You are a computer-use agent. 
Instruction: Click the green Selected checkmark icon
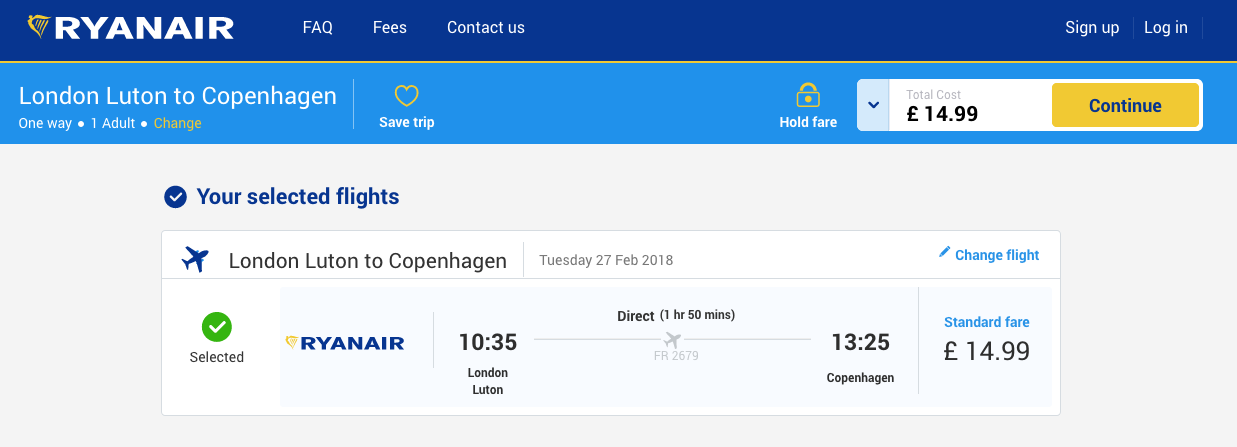[217, 326]
